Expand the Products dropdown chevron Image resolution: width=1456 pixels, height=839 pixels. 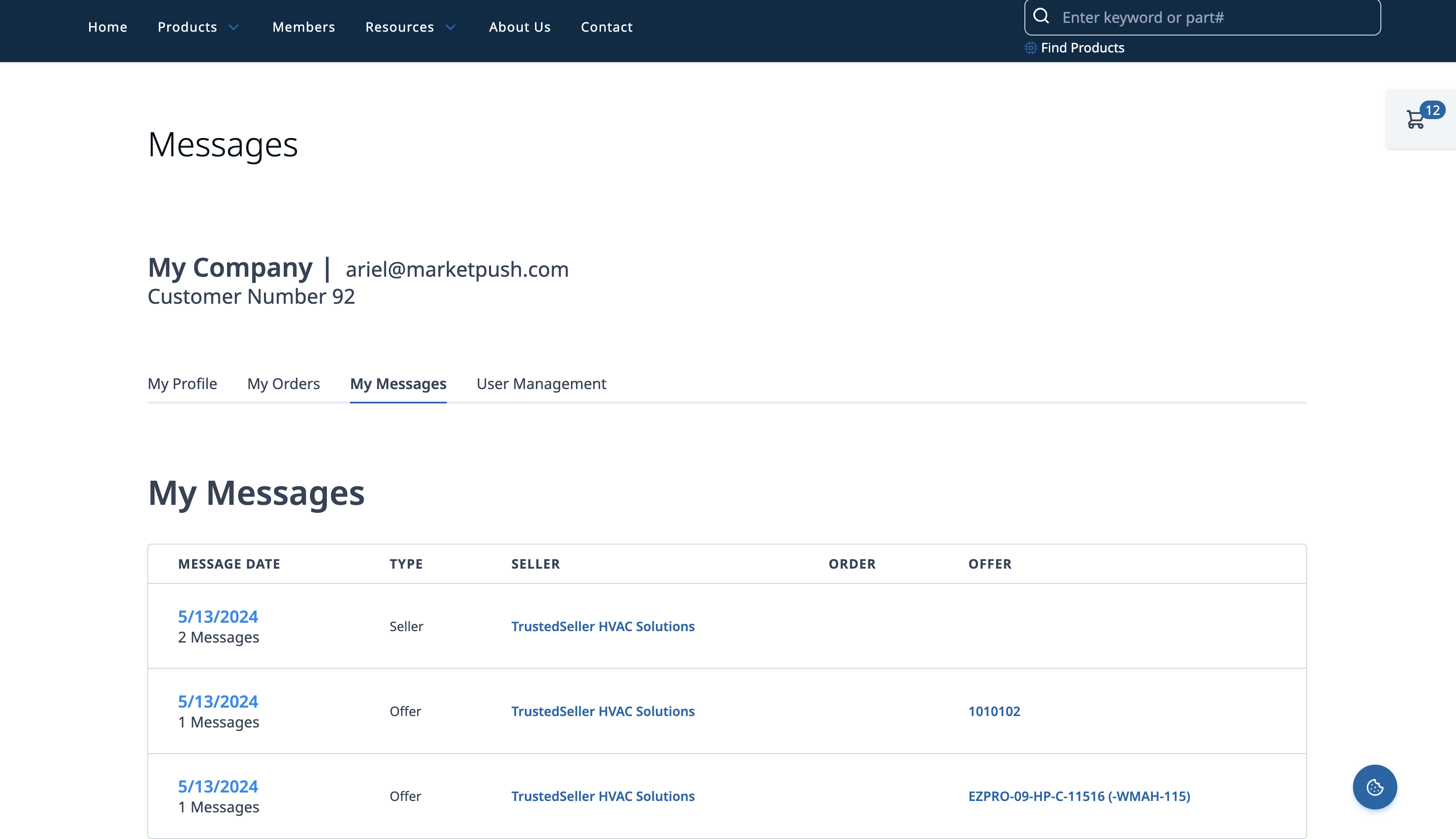click(x=234, y=27)
